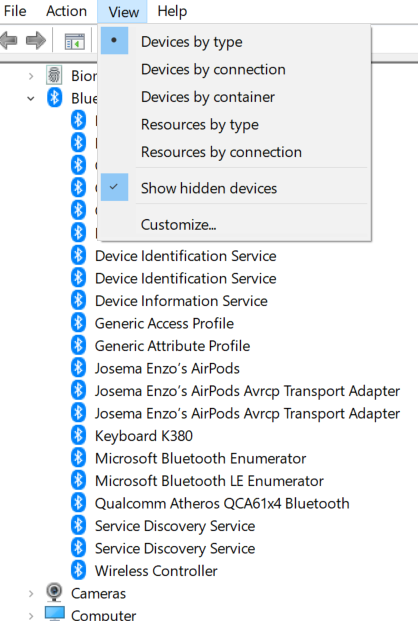Choose Devices by connection

click(234, 69)
